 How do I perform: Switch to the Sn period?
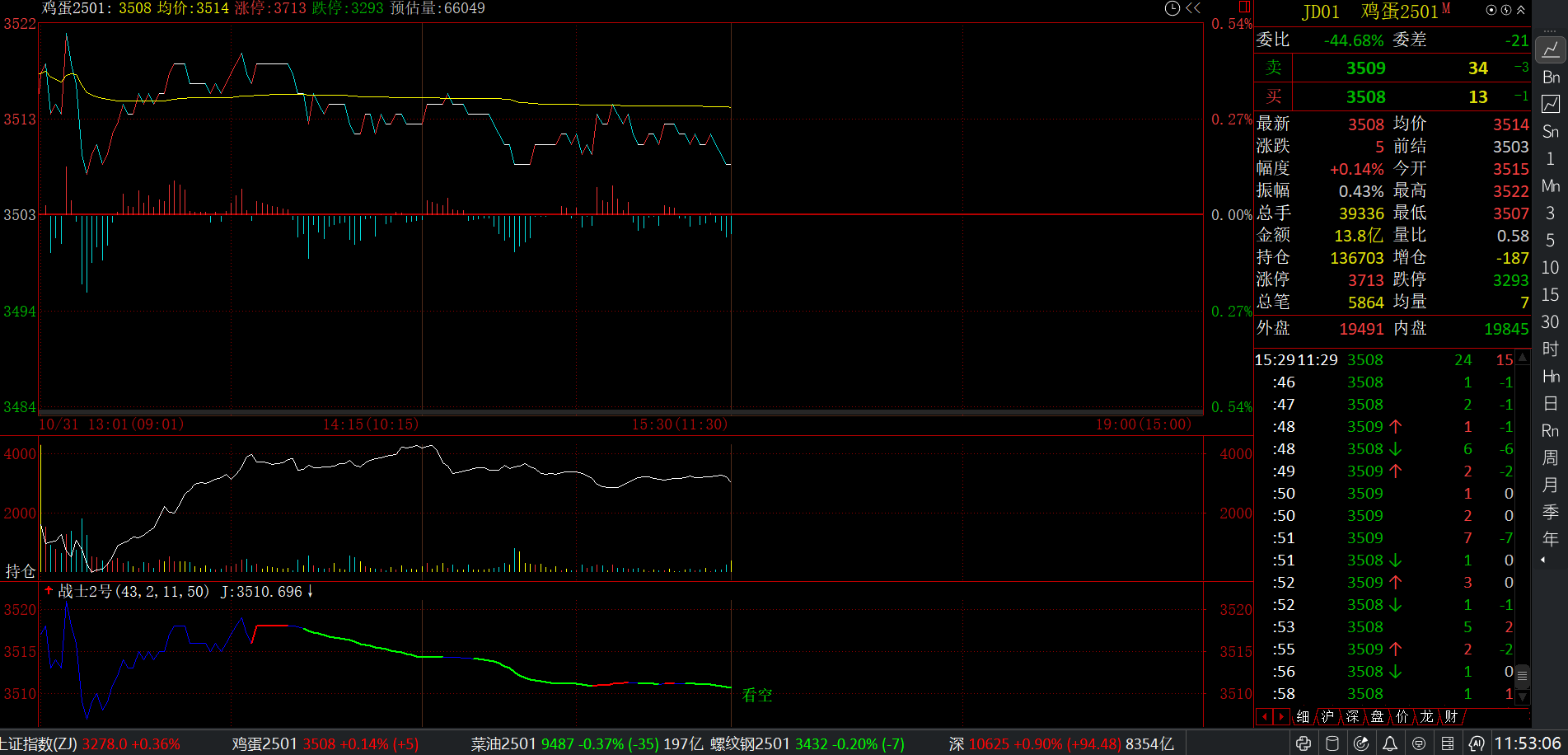(1551, 131)
